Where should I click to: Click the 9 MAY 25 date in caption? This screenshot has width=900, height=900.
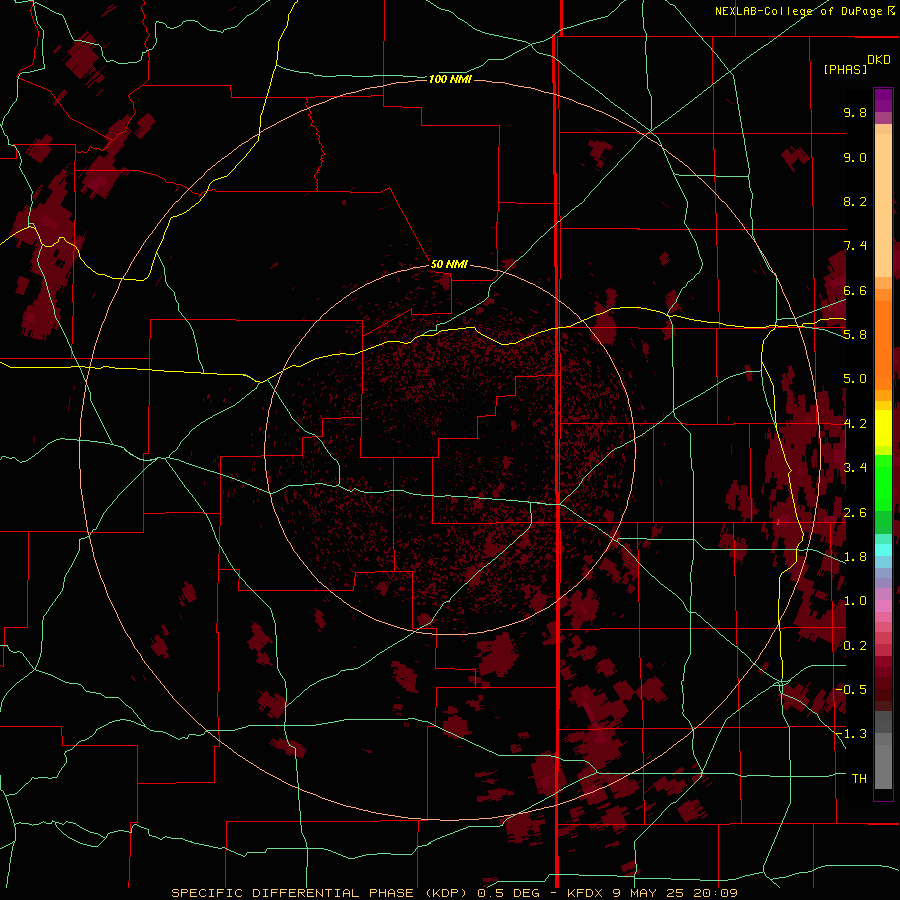pyautogui.click(x=647, y=893)
